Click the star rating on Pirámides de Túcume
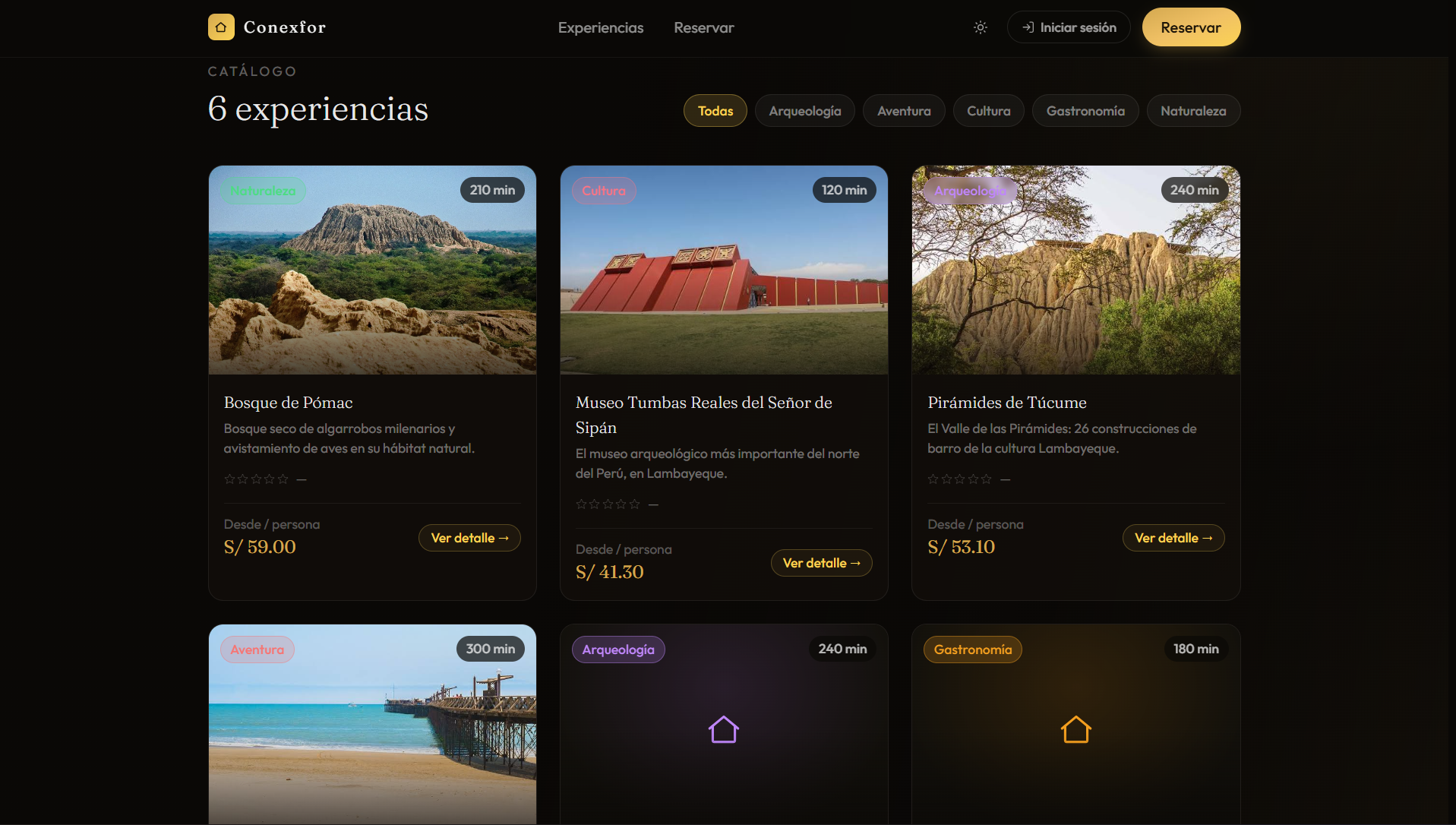 point(960,479)
